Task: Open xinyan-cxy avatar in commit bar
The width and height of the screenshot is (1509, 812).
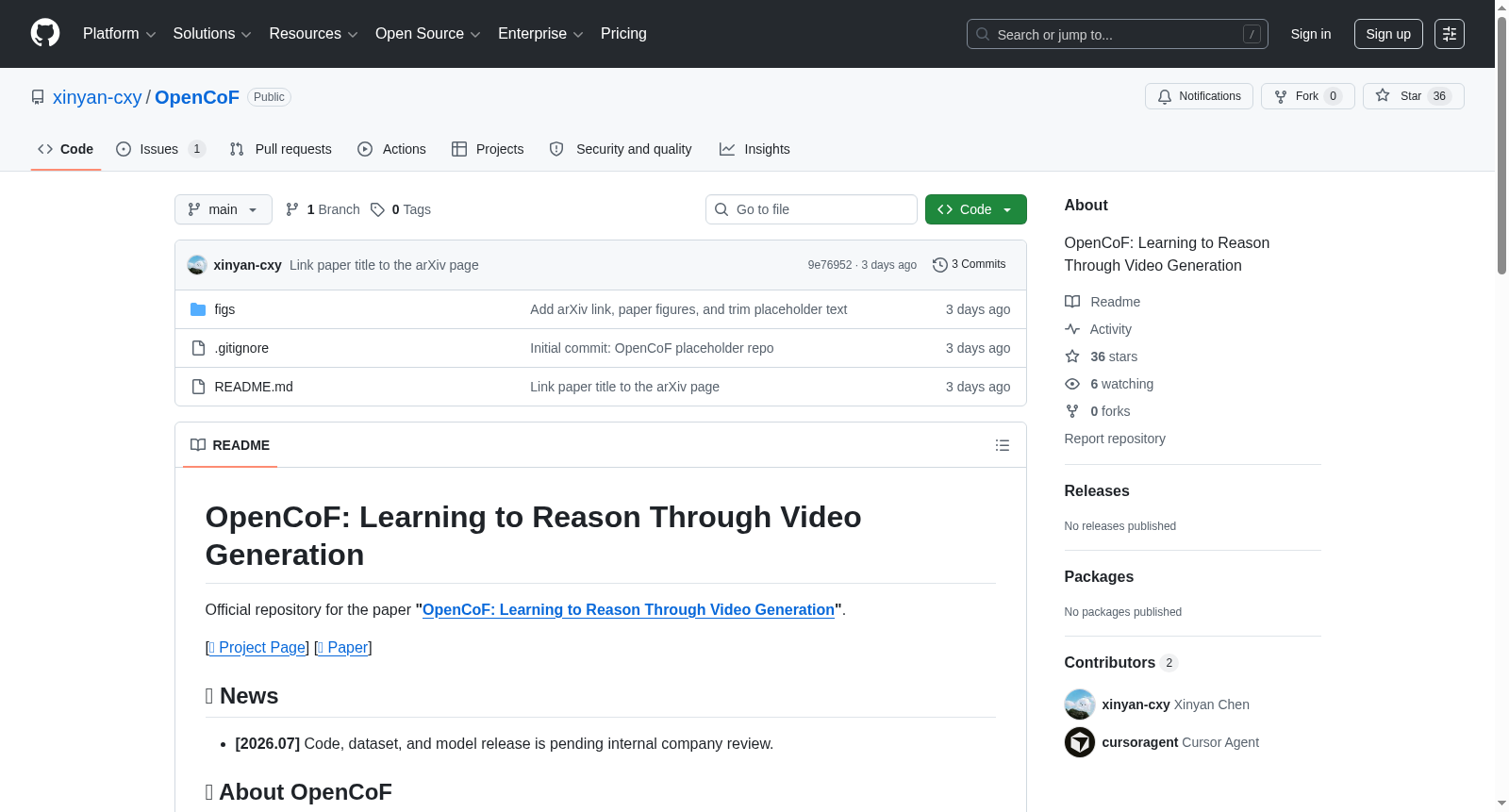Action: pos(197,265)
